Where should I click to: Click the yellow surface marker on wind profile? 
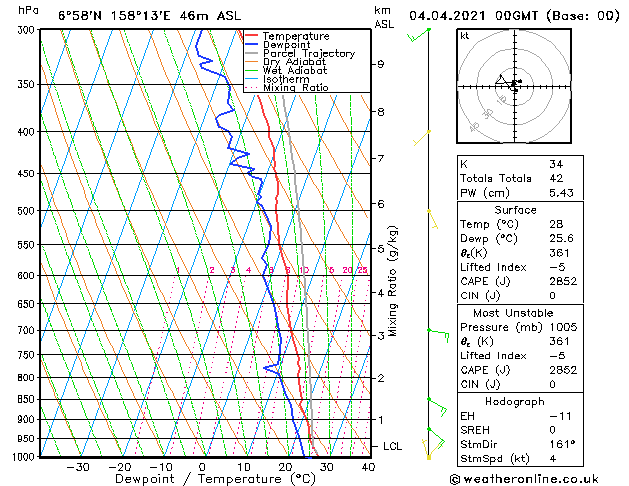(x=429, y=457)
